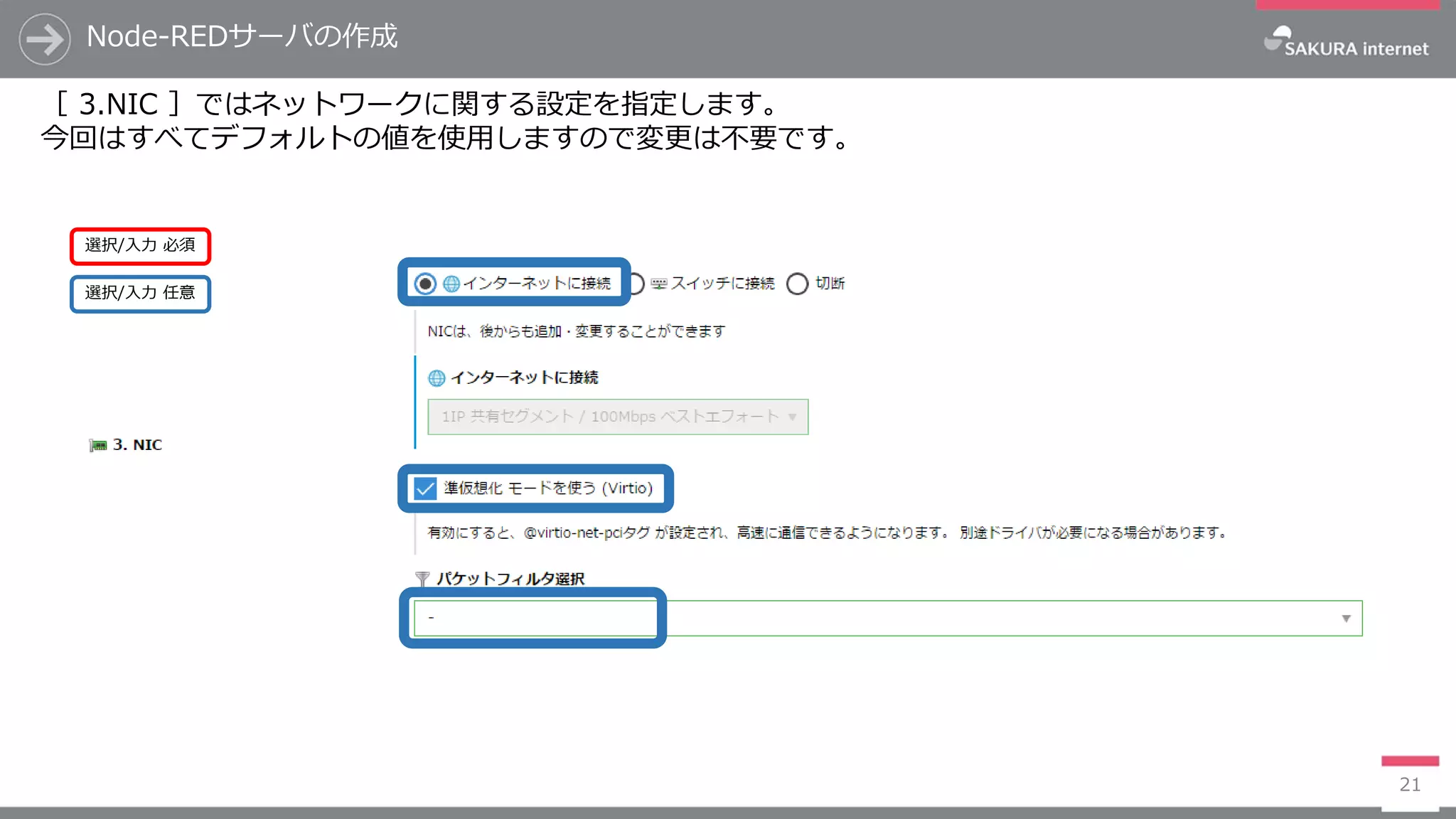
Task: Click the slide title Node-REDサーバの作成
Action: pos(242,36)
